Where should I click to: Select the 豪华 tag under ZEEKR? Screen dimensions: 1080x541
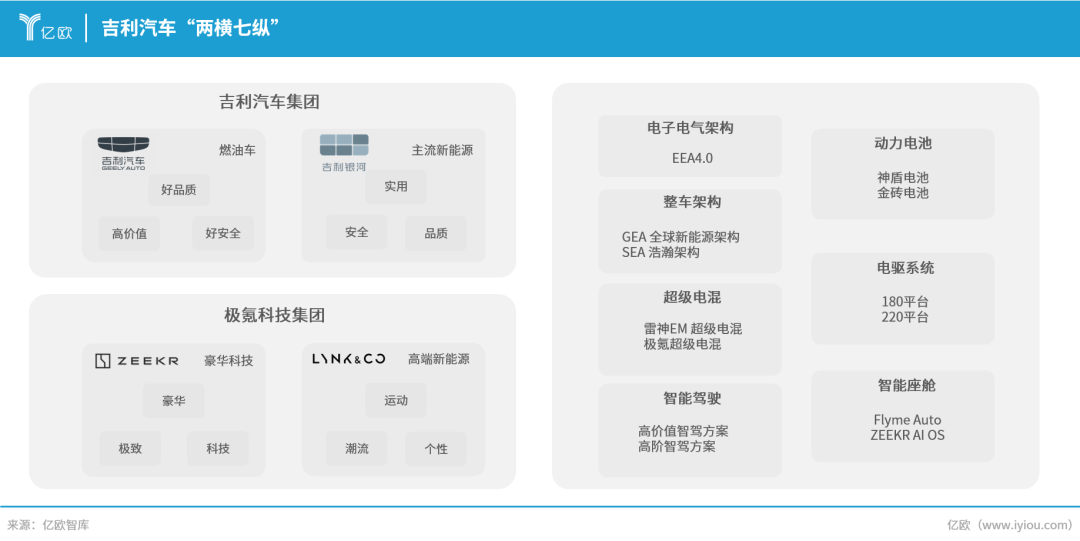[x=174, y=400]
